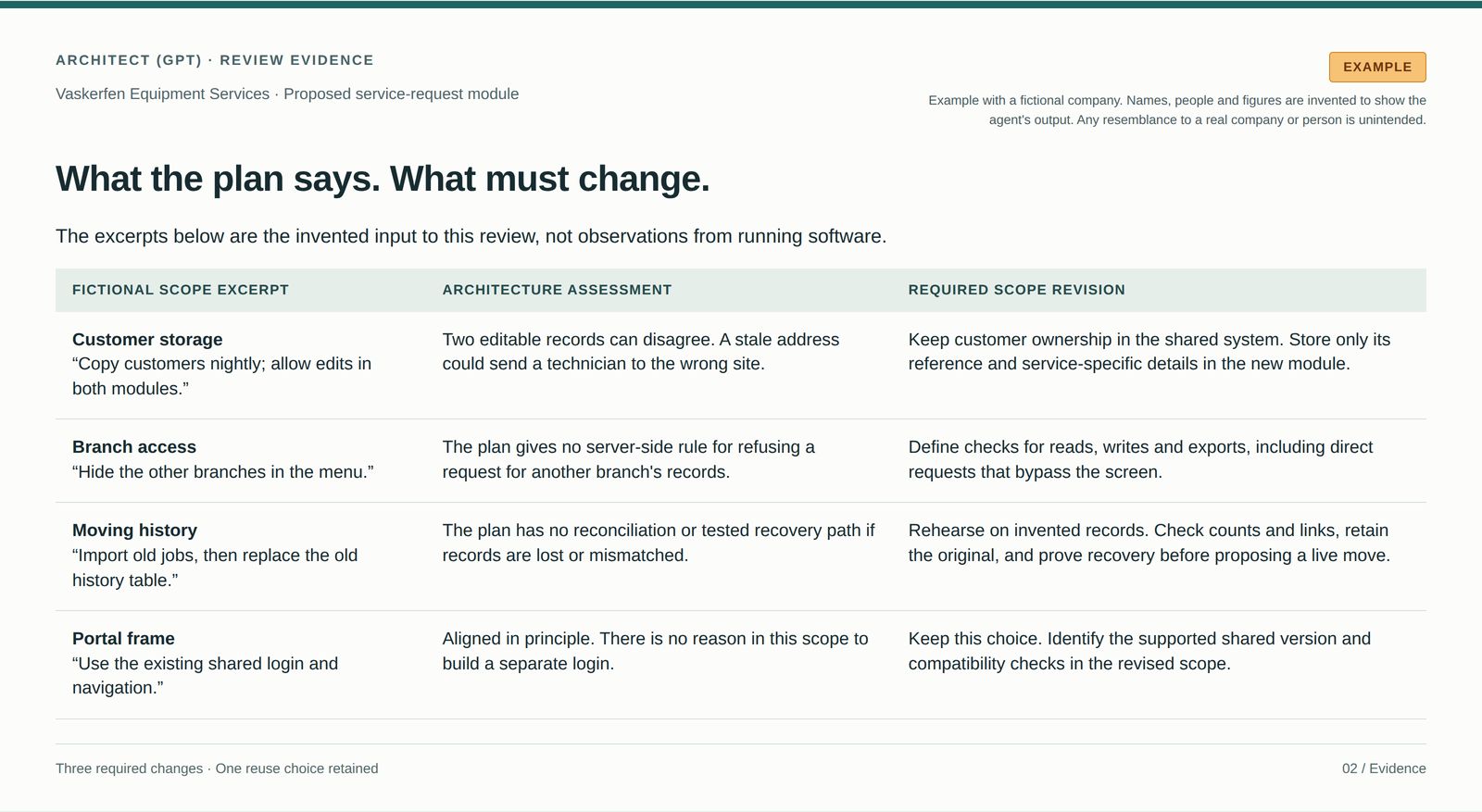Click the 'Keep this choice' revision text
The image size is (1482, 812).
click(1139, 651)
